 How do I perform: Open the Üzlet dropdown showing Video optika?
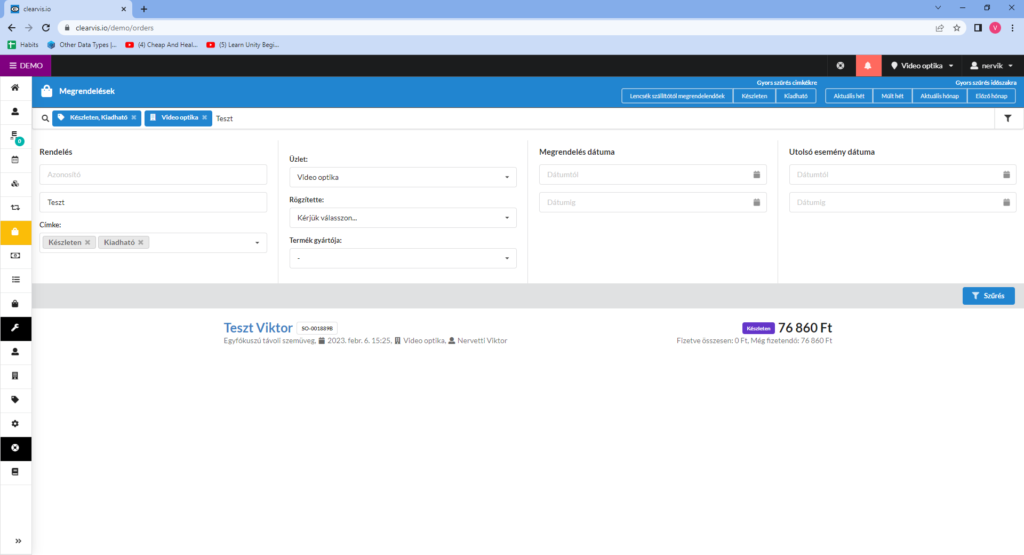tap(402, 177)
